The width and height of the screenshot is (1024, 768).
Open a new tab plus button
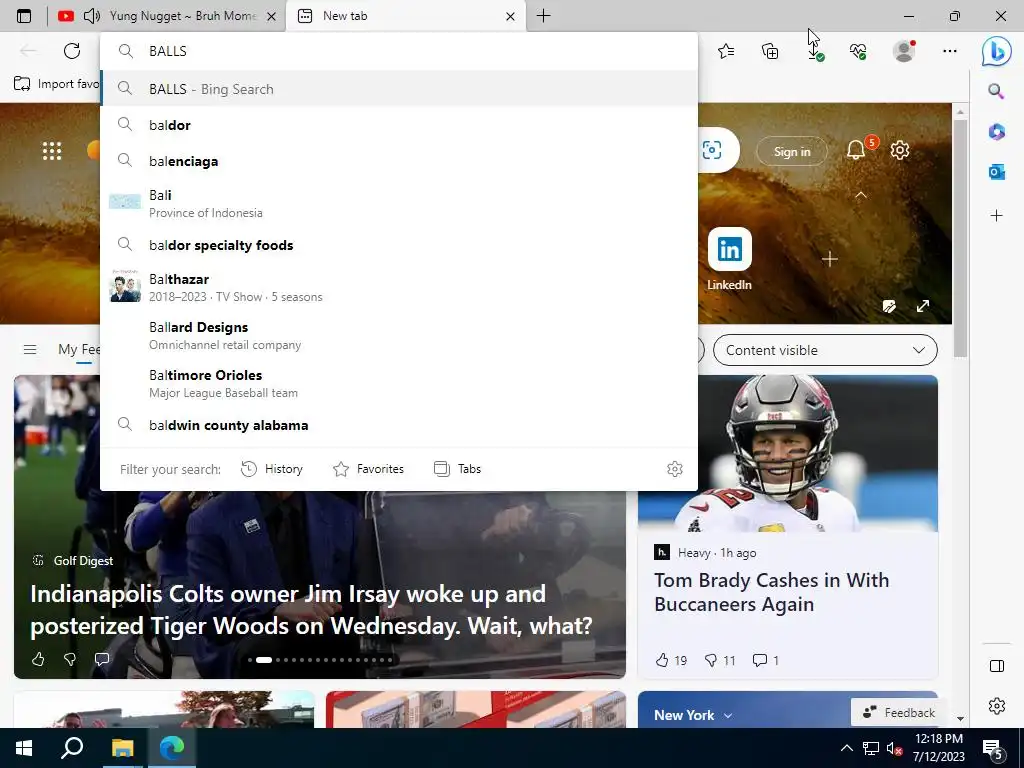pos(543,16)
